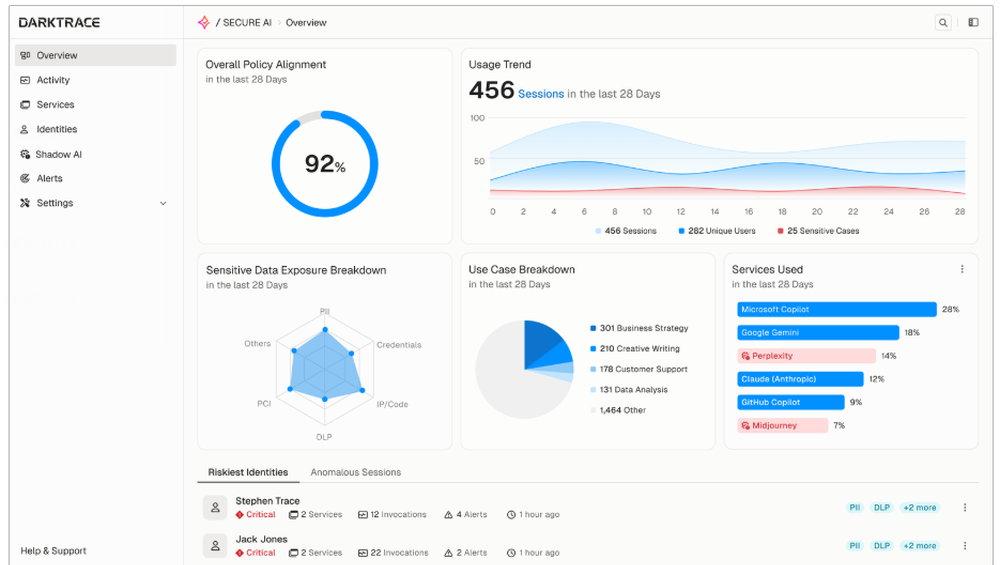1000x565 pixels.
Task: Click SECURE AI breadcrumb
Action: coord(247,22)
